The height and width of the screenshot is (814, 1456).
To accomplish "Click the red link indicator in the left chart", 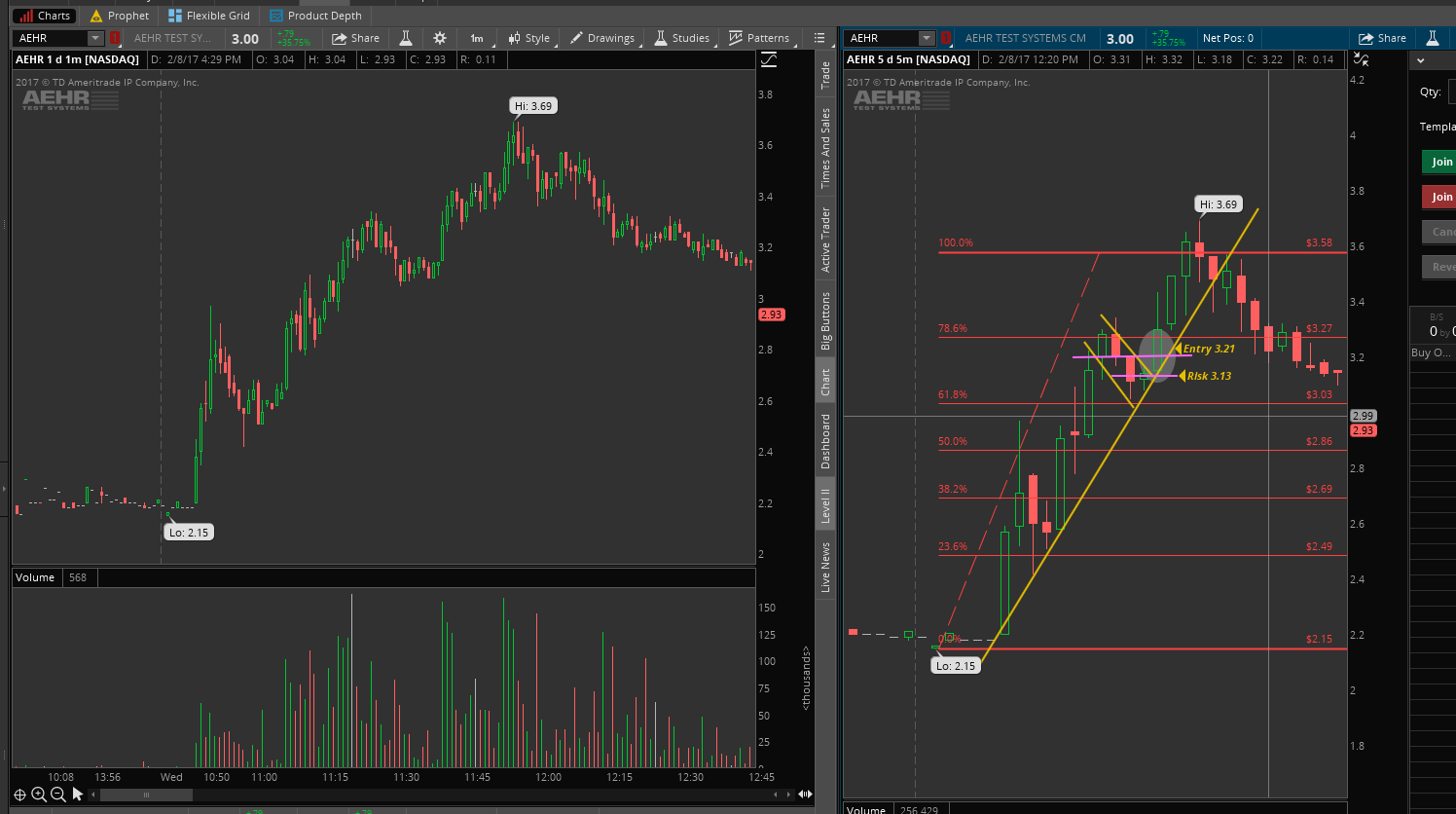I will coord(115,38).
